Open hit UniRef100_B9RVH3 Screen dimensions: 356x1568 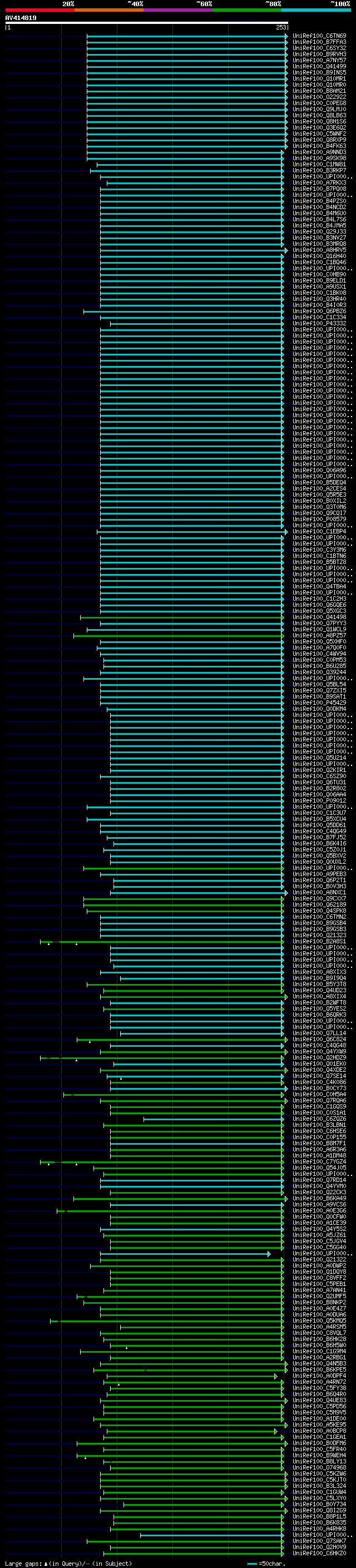(319, 54)
